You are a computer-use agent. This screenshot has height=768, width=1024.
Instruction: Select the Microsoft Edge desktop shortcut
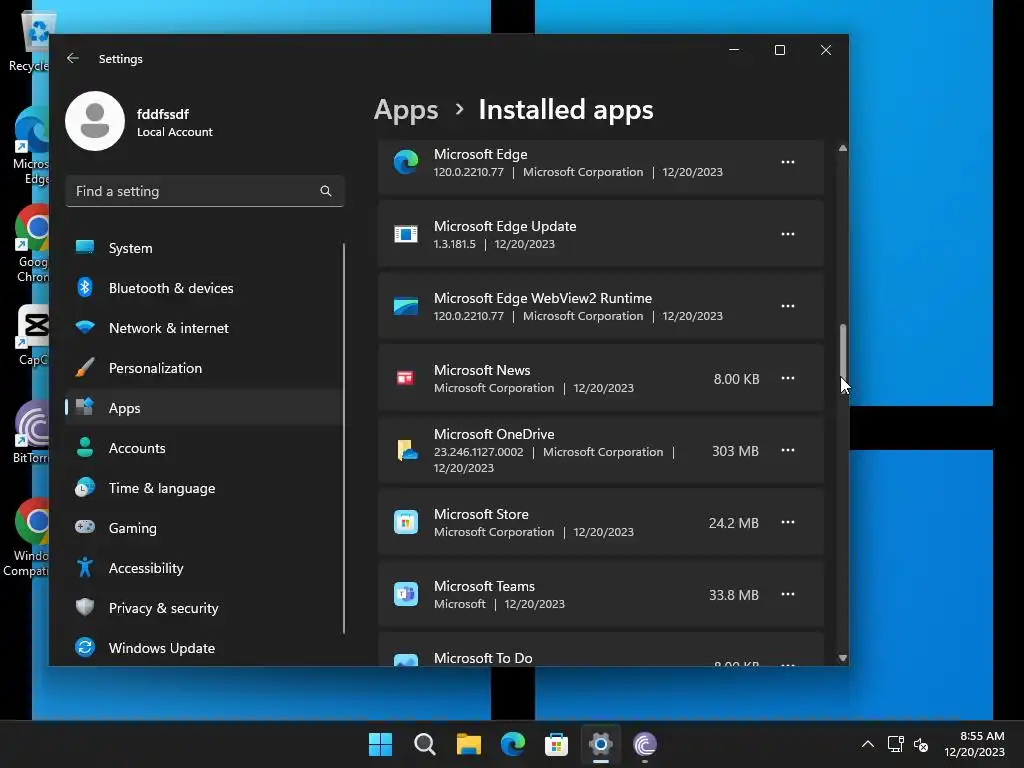[31, 146]
